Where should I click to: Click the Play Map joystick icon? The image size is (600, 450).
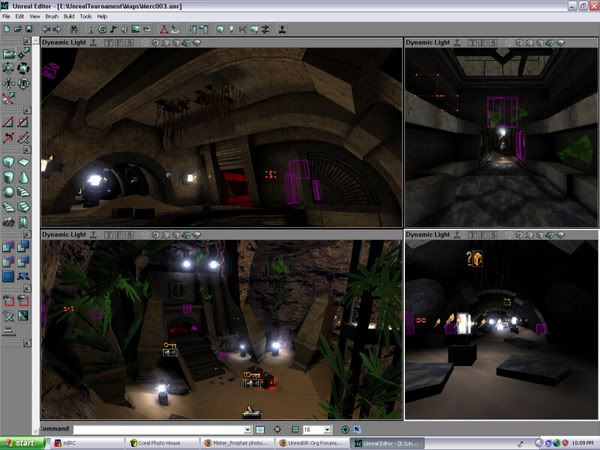coord(282,29)
